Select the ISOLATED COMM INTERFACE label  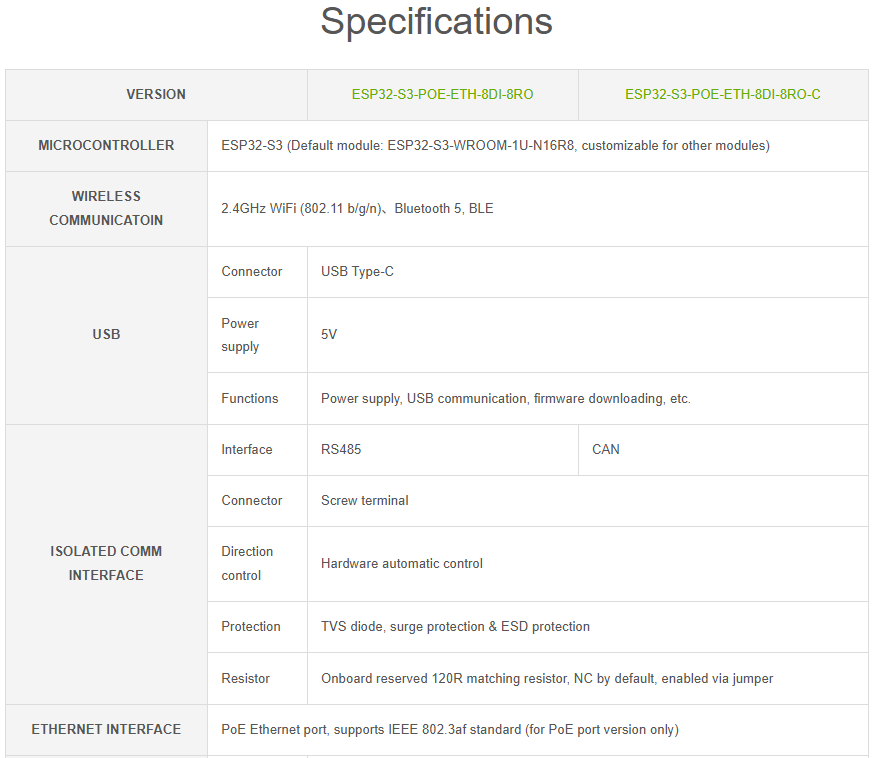pos(106,563)
